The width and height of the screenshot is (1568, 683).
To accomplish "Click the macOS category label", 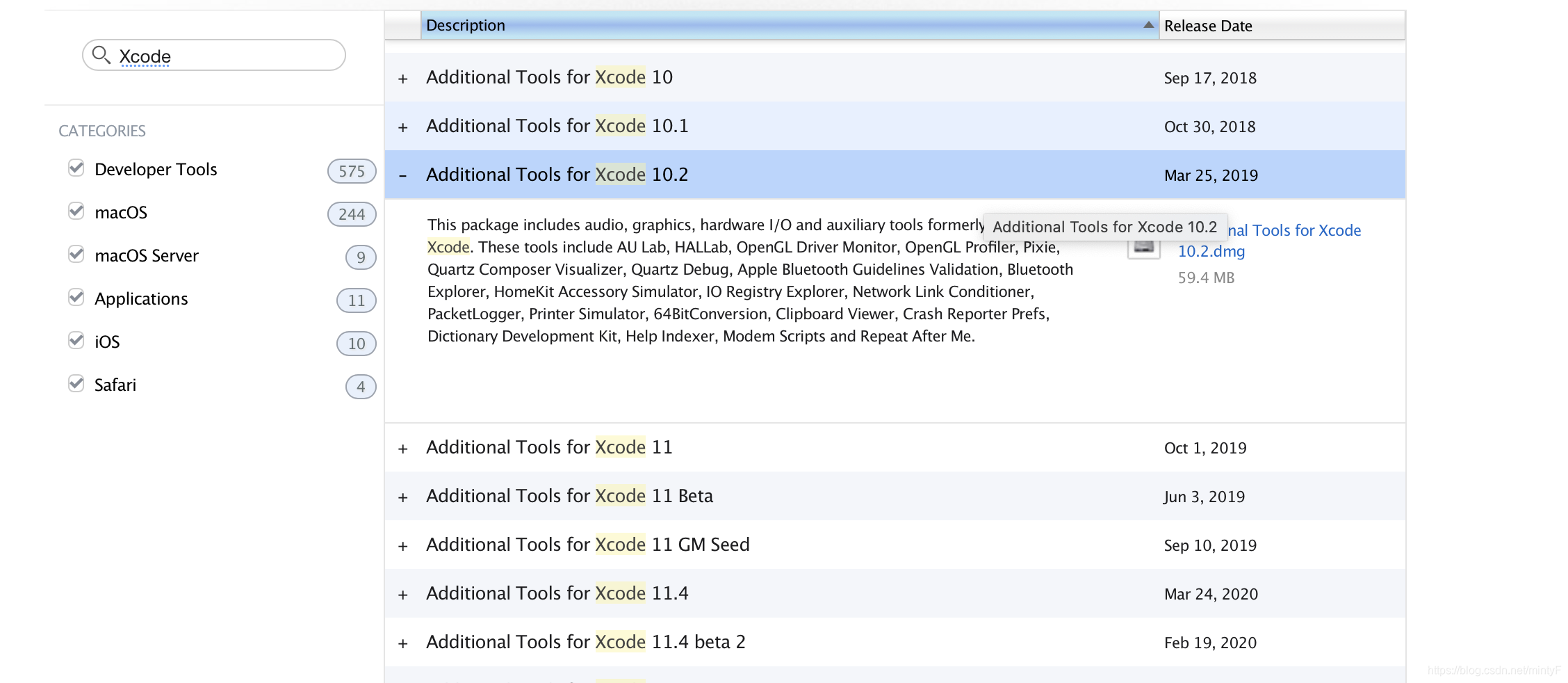I will tap(121, 212).
